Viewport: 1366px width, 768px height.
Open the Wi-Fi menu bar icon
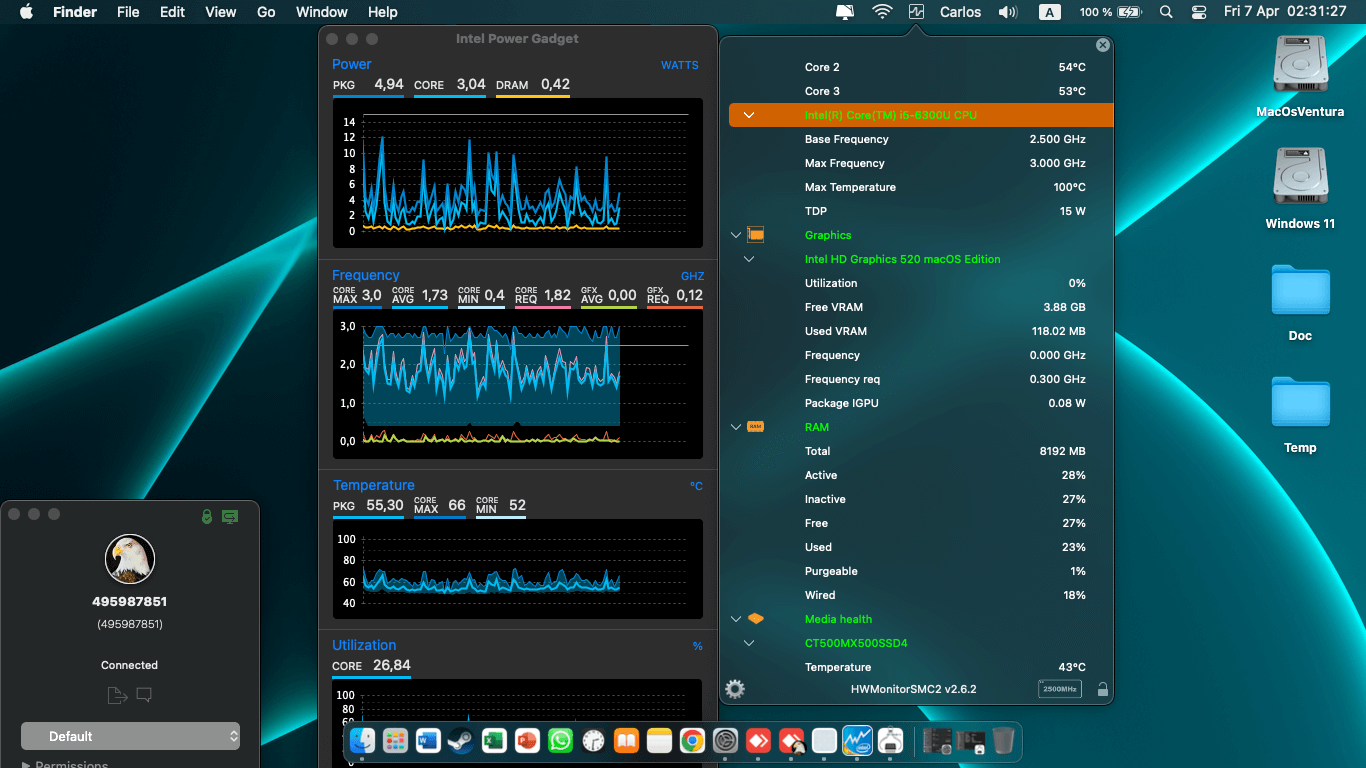tap(882, 12)
